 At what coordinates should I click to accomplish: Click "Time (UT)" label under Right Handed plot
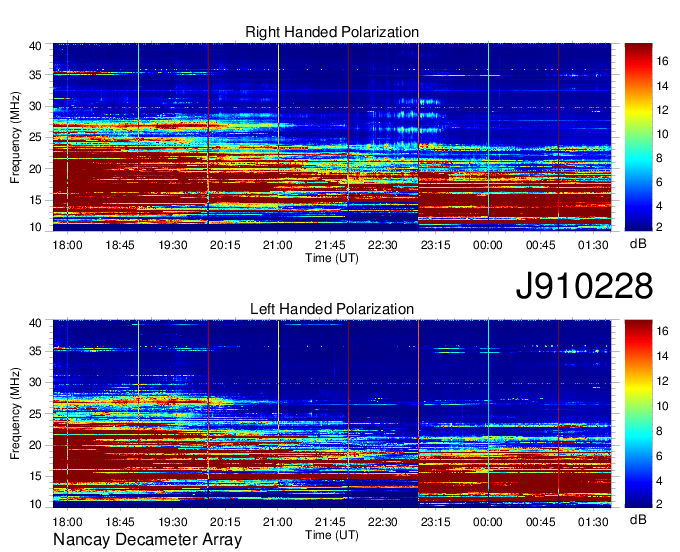(332, 258)
